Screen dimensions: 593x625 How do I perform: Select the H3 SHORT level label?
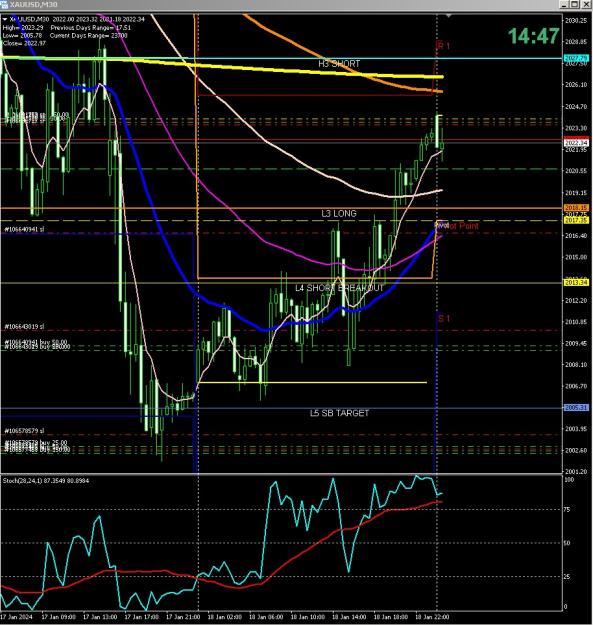point(339,64)
